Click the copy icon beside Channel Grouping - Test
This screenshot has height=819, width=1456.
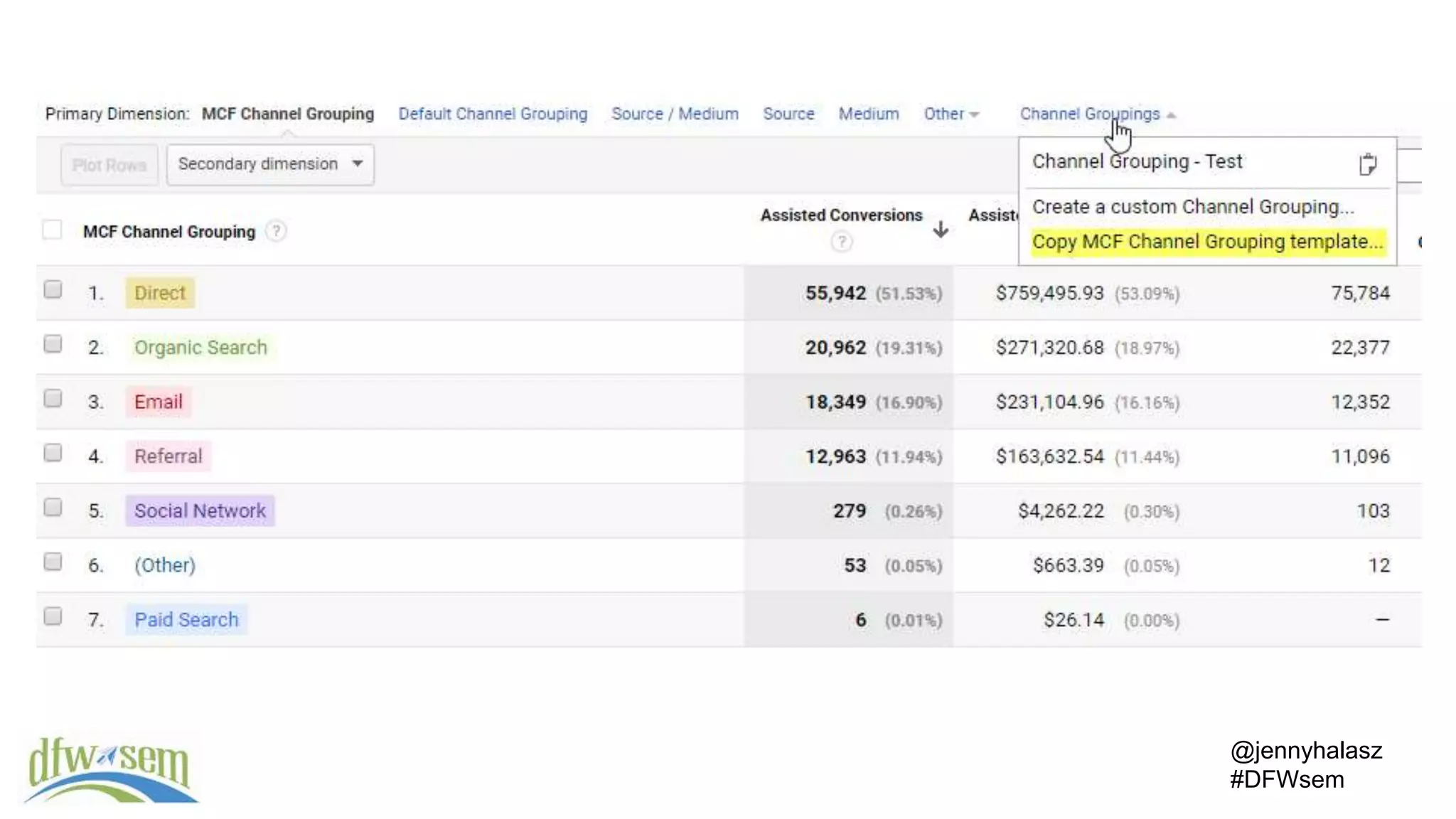click(x=1367, y=164)
